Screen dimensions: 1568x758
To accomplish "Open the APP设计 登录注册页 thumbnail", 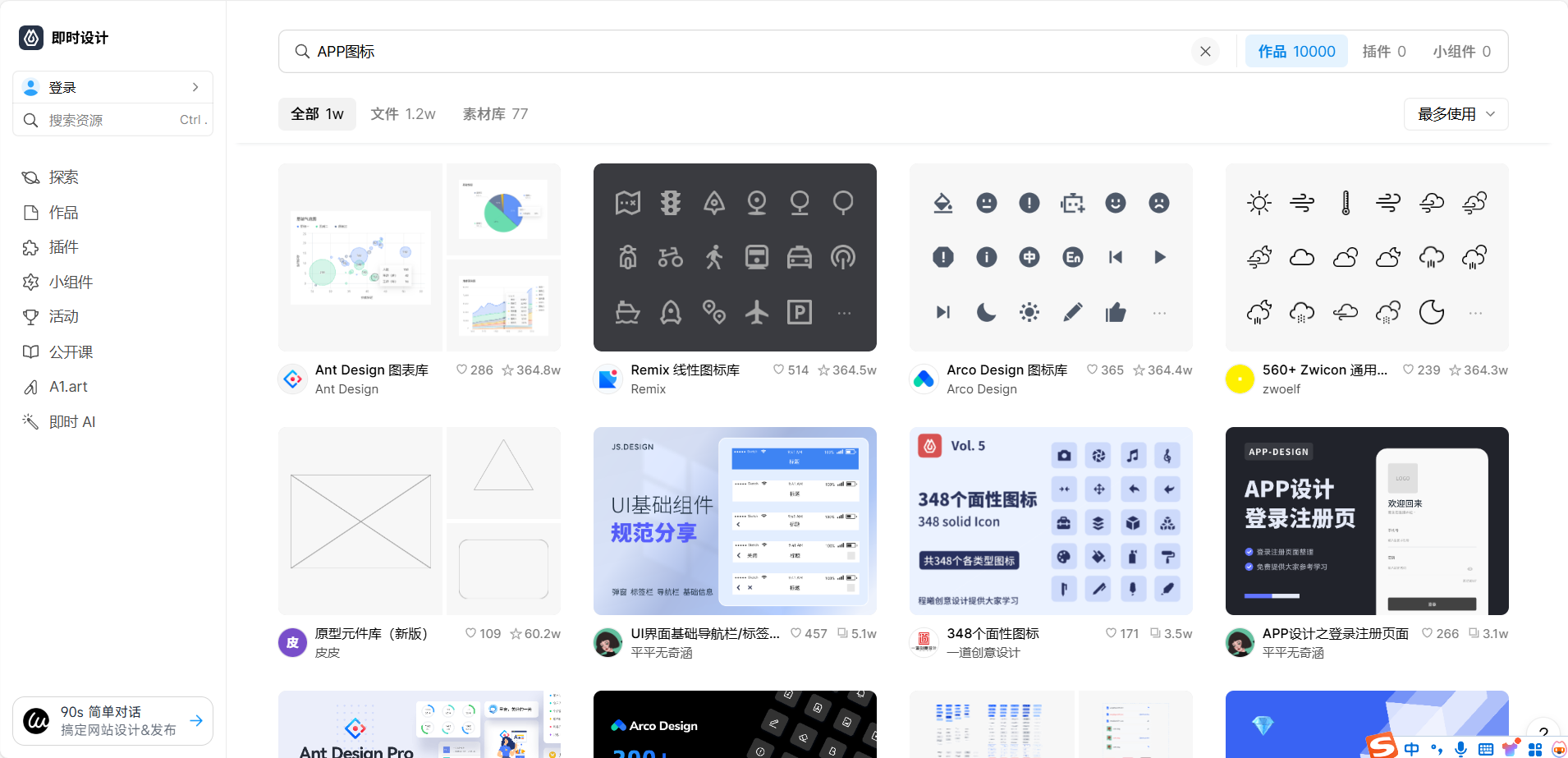I will (1367, 521).
